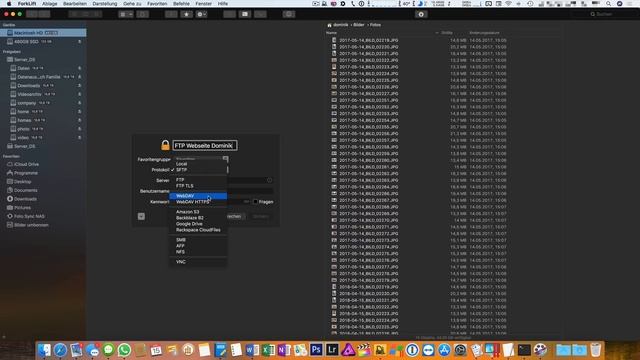
Task: Click the Sichern button
Action: coord(260,216)
